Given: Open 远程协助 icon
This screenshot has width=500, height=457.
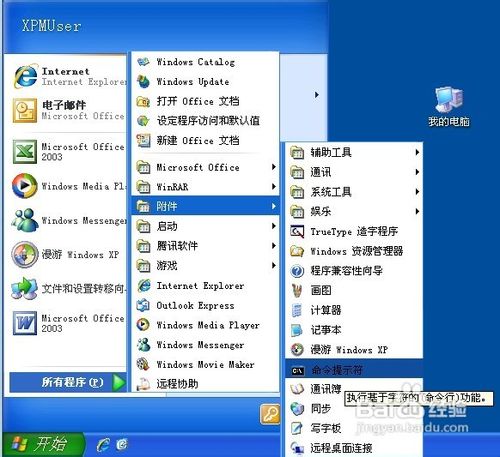Looking at the screenshot, I should coord(144,384).
